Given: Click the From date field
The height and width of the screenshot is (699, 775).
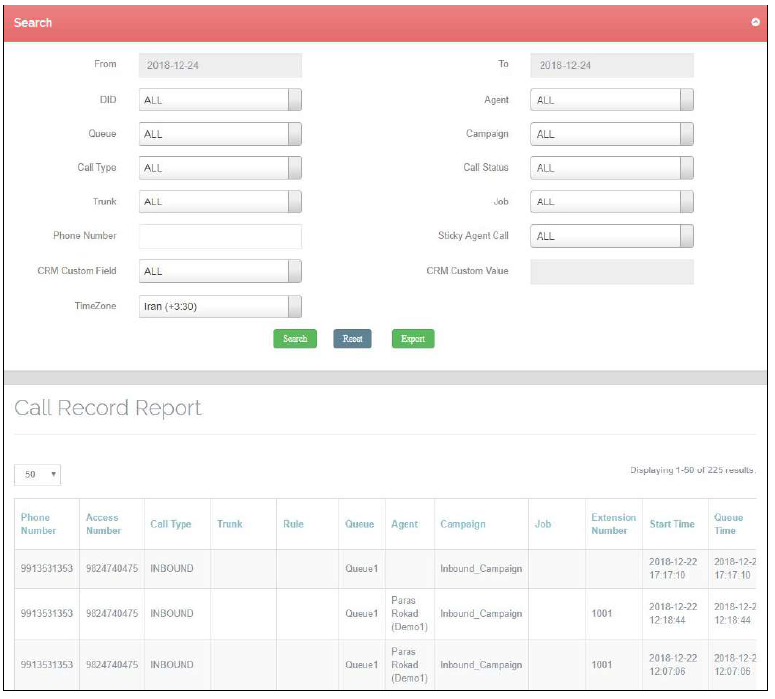Looking at the screenshot, I should tap(220, 65).
